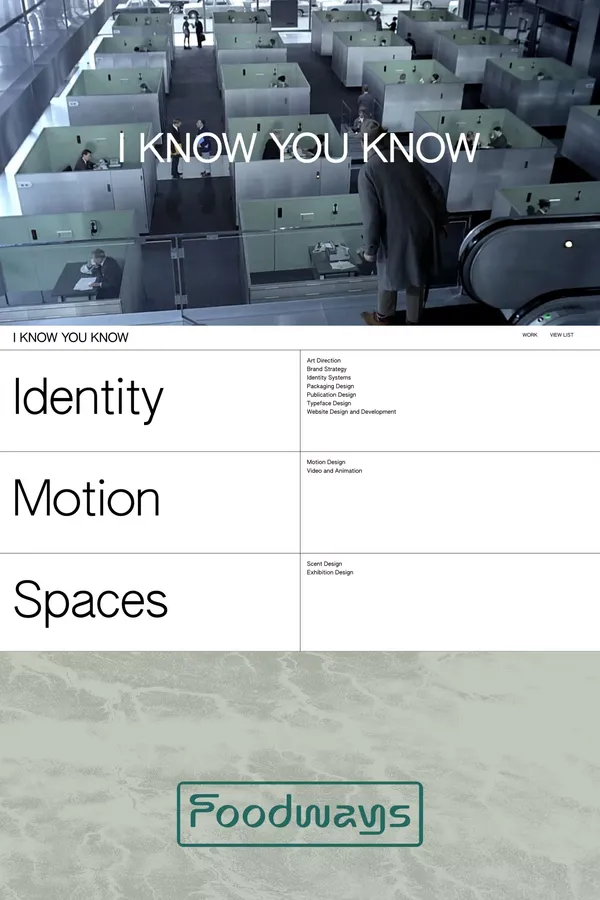Click the Motion Design service

click(326, 462)
